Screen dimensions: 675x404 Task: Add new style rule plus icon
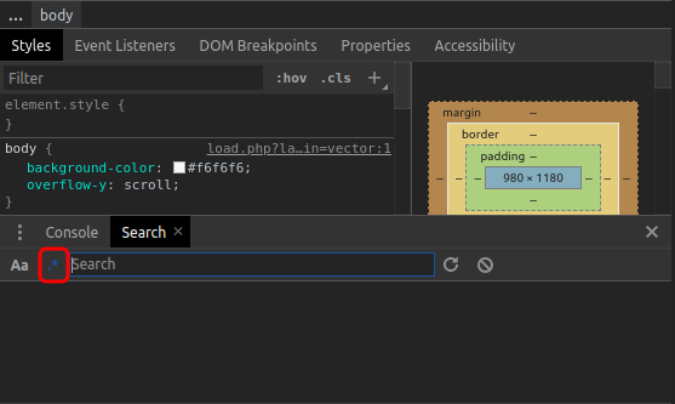pyautogui.click(x=375, y=78)
